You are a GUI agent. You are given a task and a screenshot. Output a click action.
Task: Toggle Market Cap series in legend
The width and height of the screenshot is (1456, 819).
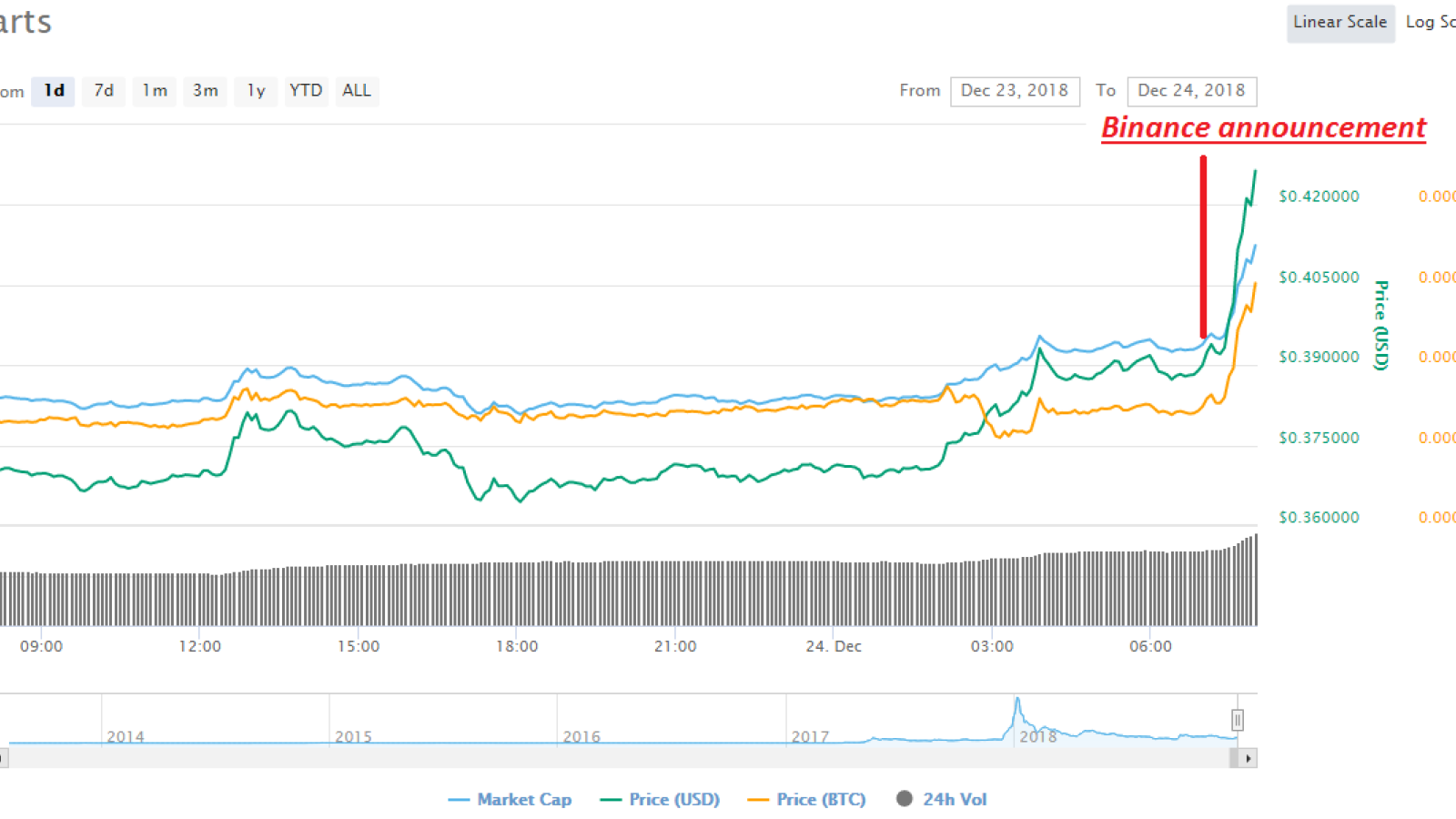(511, 800)
